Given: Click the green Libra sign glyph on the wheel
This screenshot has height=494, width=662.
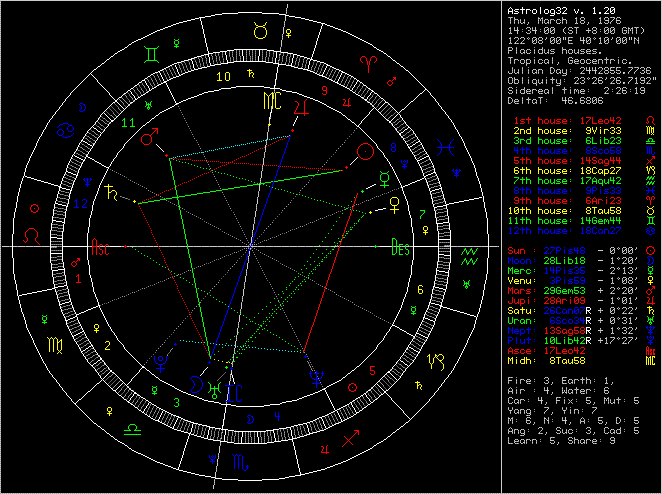Looking at the screenshot, I should point(132,430).
